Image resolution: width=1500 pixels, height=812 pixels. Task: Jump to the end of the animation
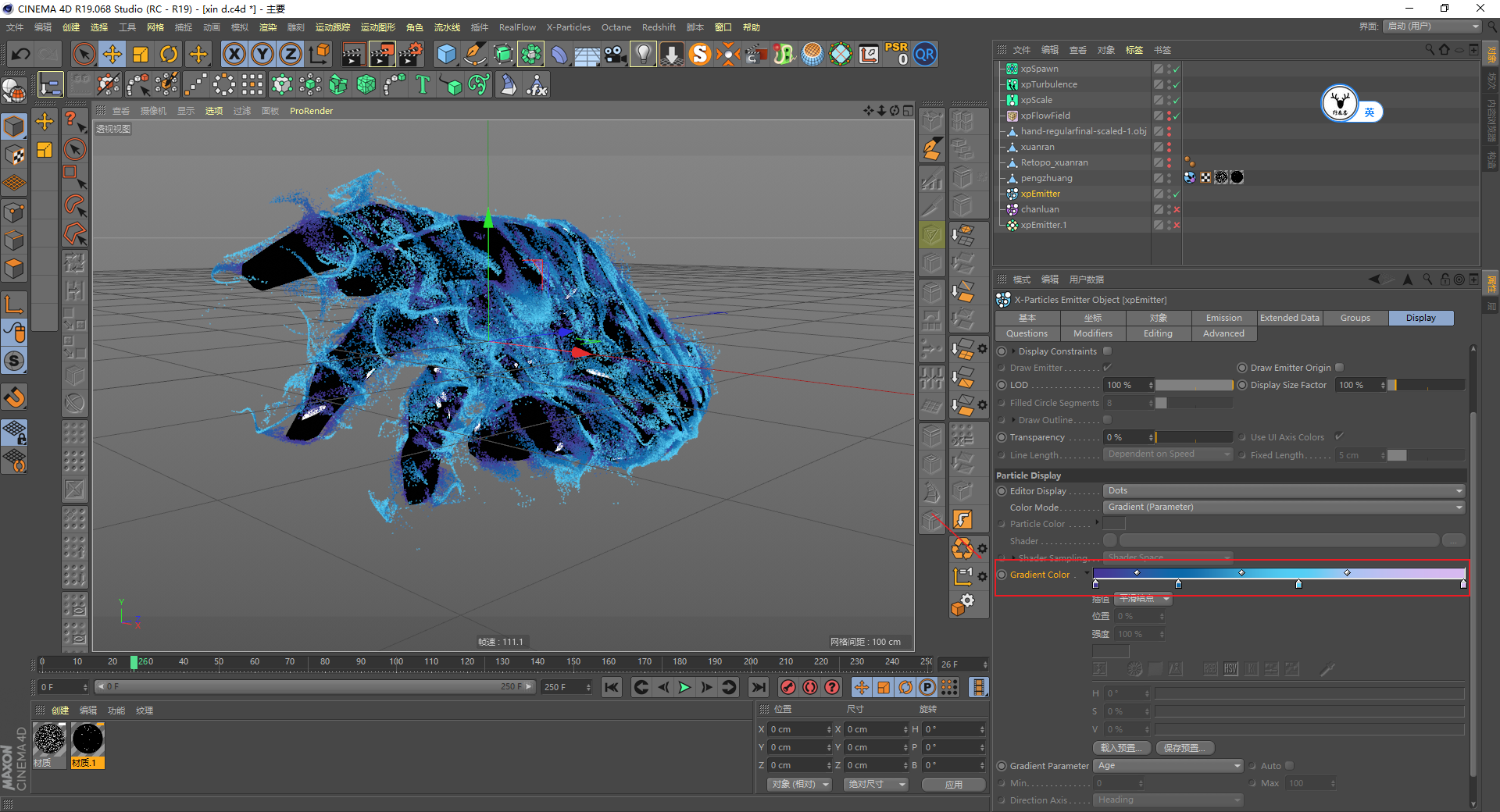tap(758, 687)
